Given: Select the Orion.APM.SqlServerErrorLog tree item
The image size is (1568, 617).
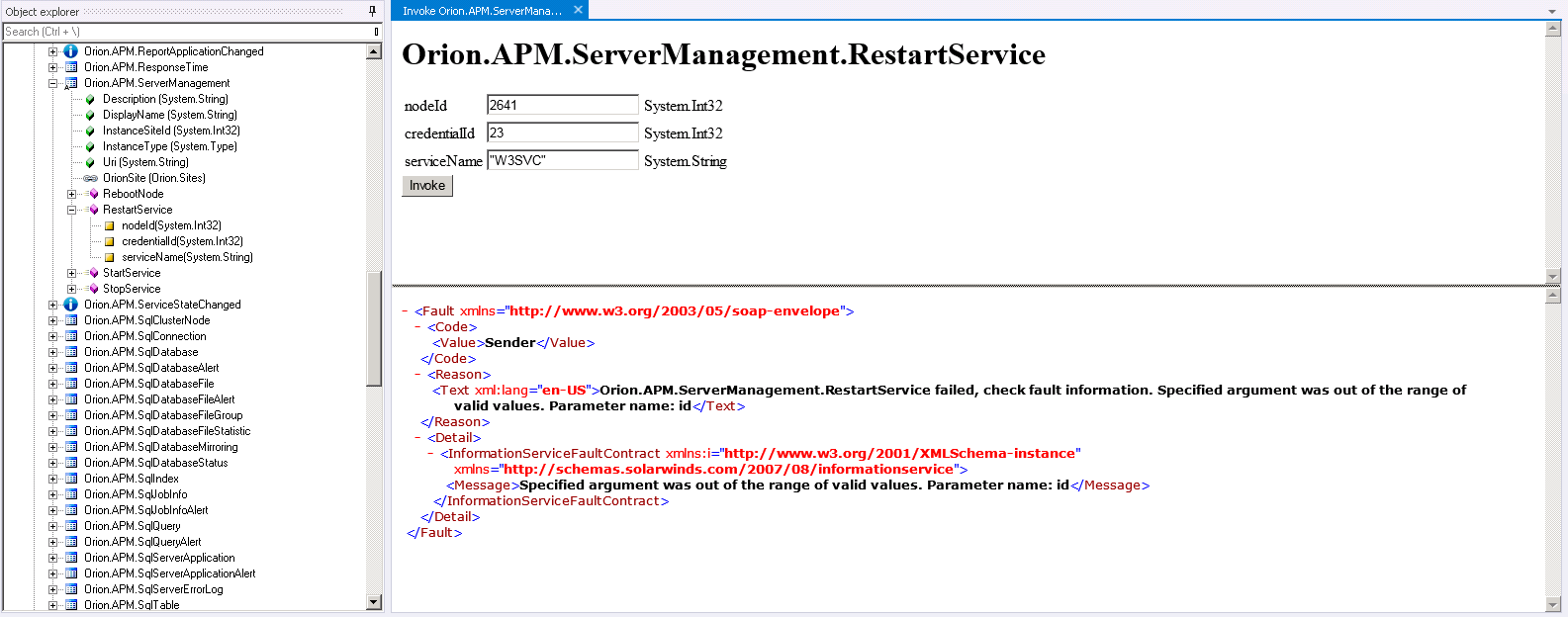Looking at the screenshot, I should (153, 589).
